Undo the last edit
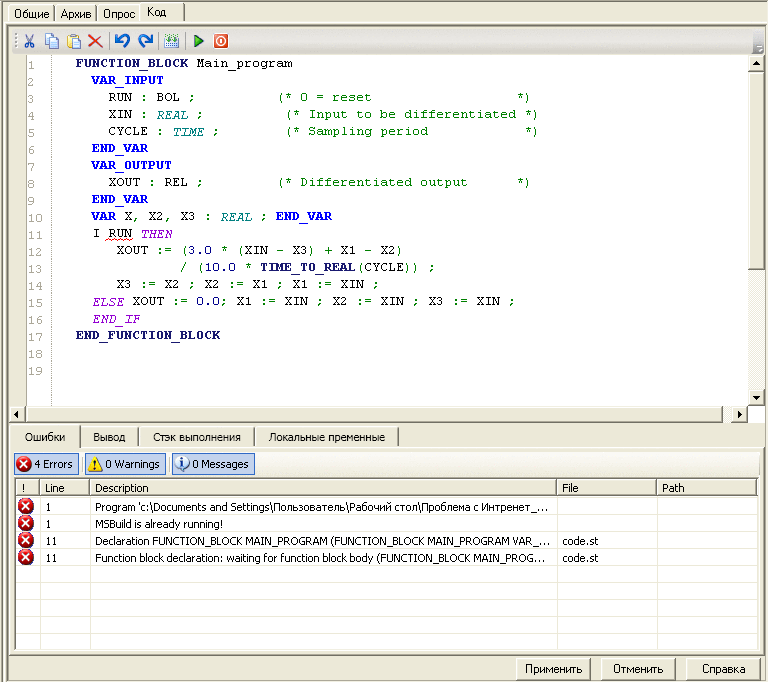Image resolution: width=769 pixels, height=683 pixels. coord(122,41)
